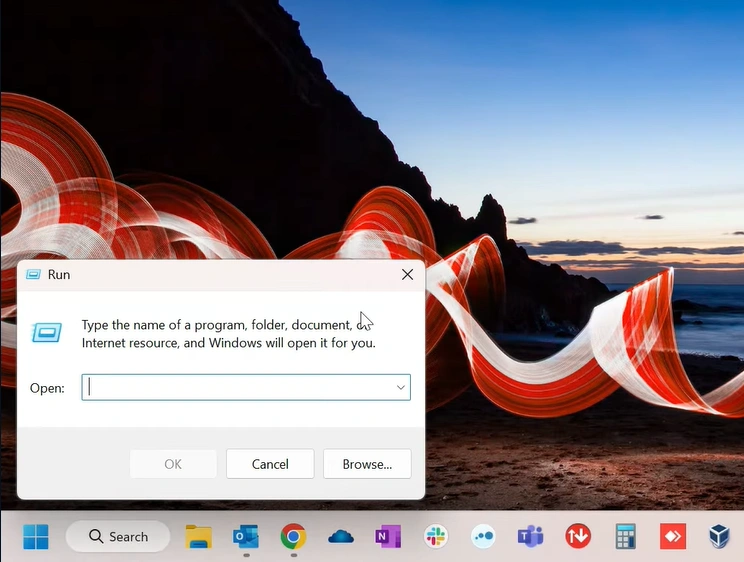Open Calculator from the taskbar
The width and height of the screenshot is (744, 562).
click(x=625, y=536)
